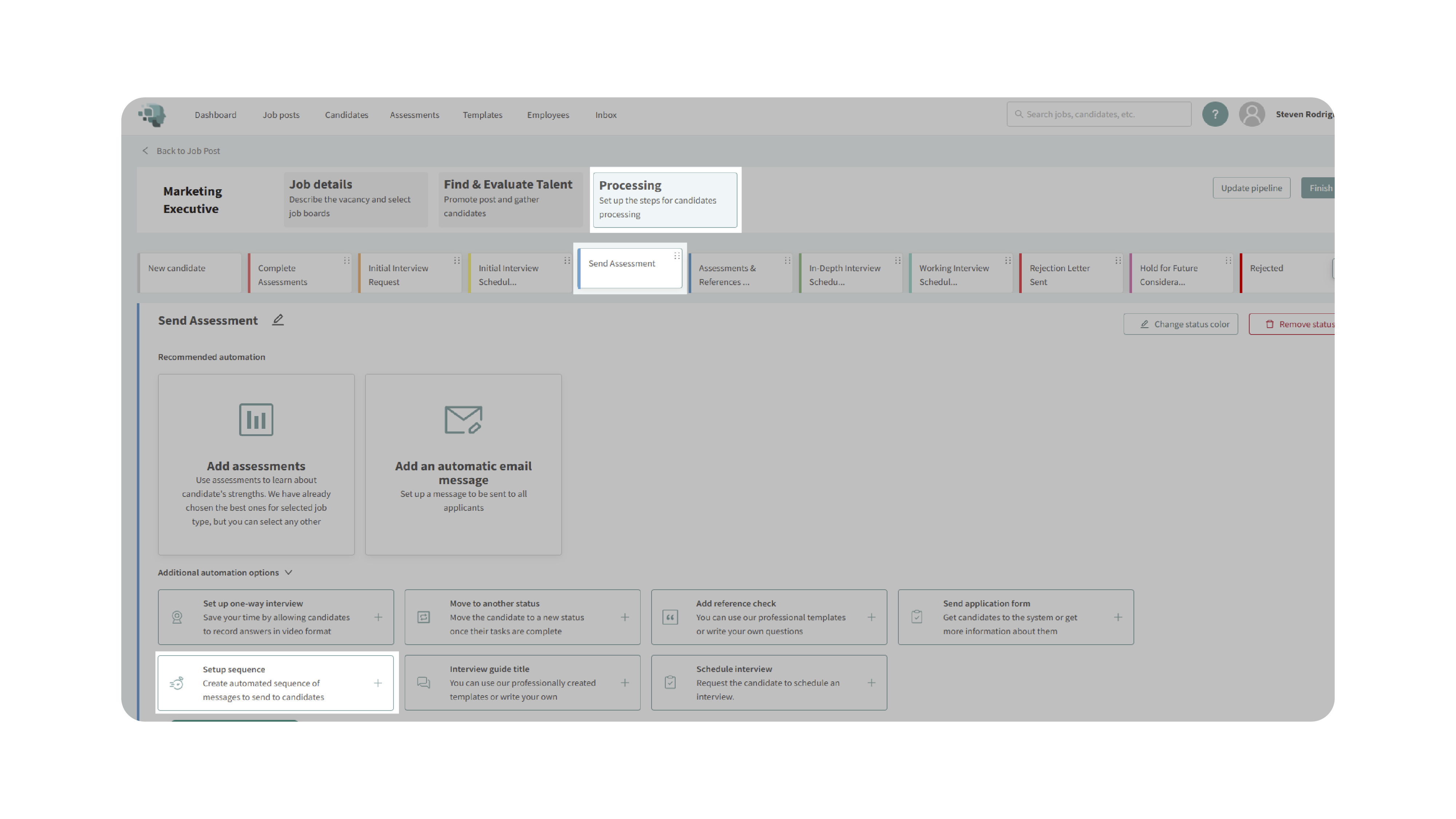
Task: Open the help question mark icon
Action: [1215, 114]
